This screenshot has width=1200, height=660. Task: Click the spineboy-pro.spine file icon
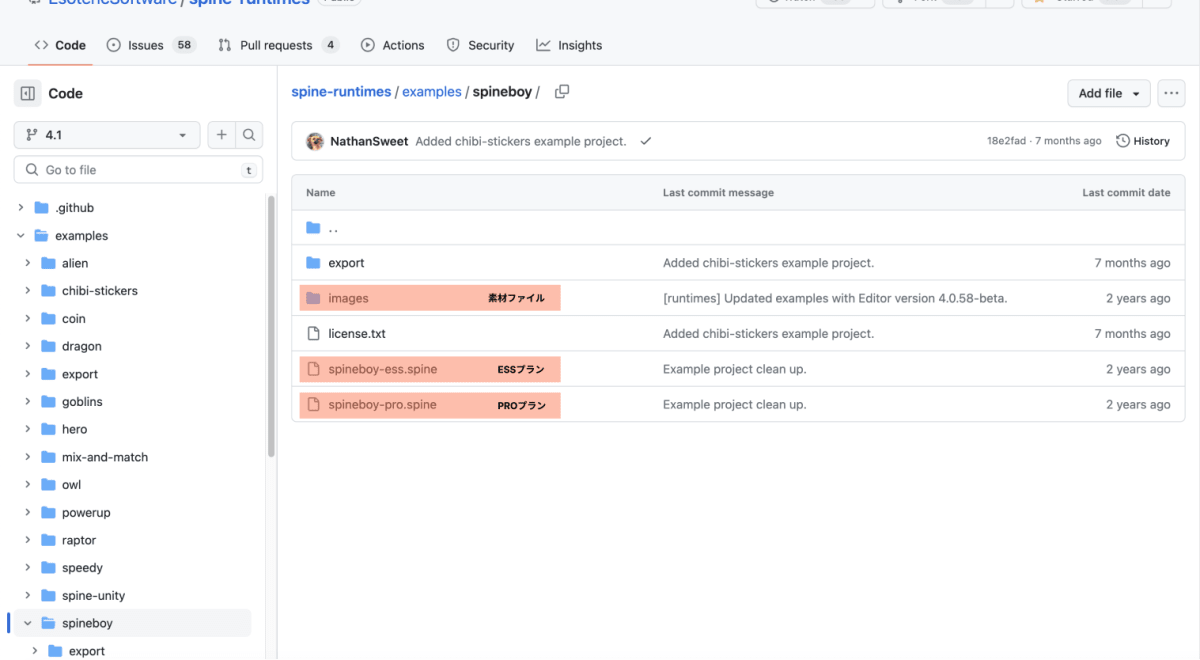tap(313, 404)
